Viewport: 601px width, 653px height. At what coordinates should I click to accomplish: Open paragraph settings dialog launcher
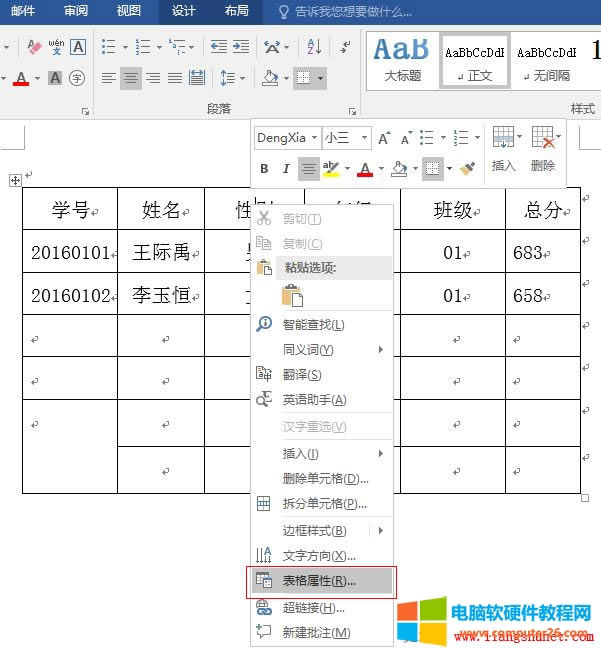point(352,111)
